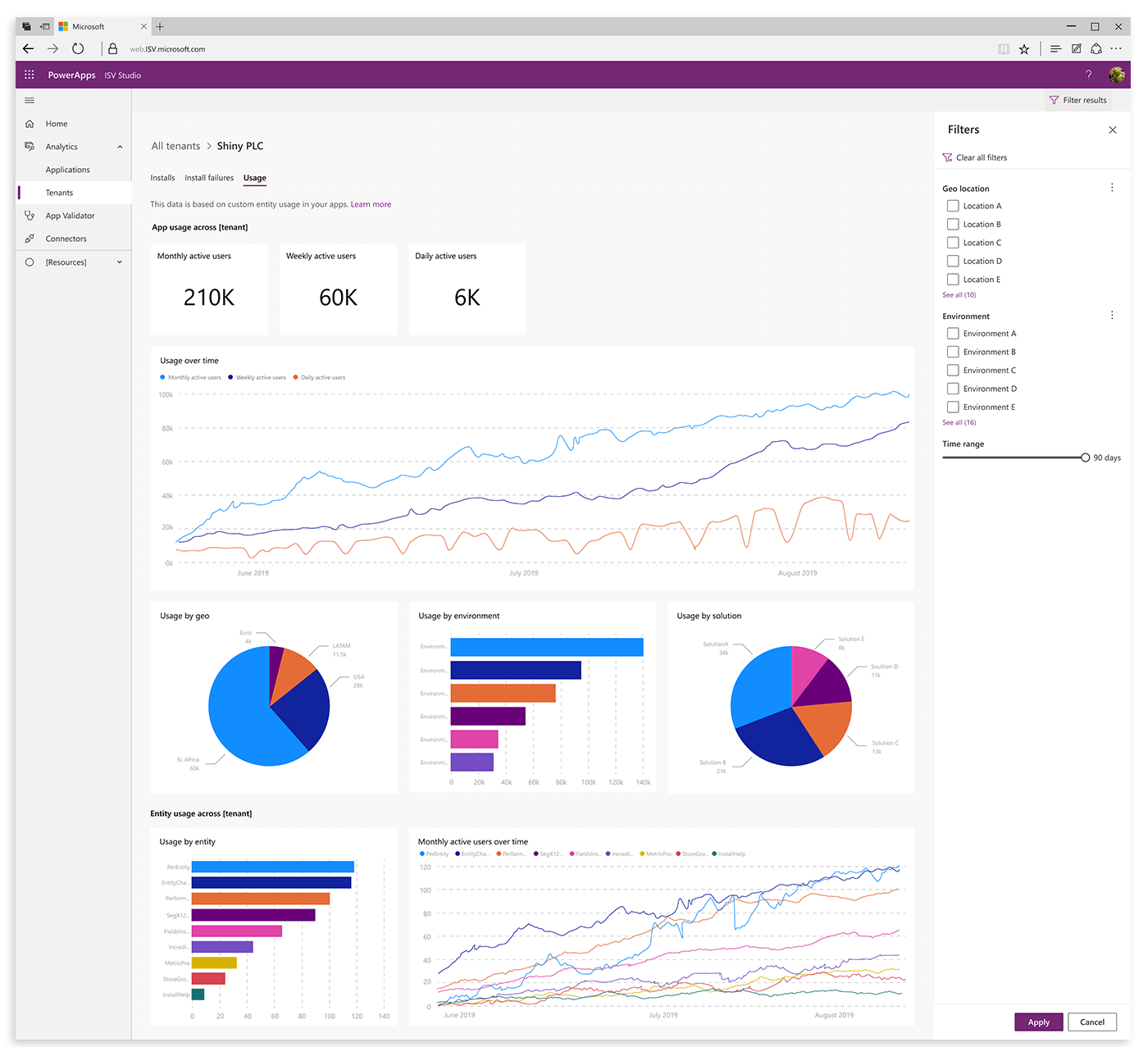Screen dimensions: 1148x1047
Task: Open the Learn more link
Action: click(x=371, y=204)
